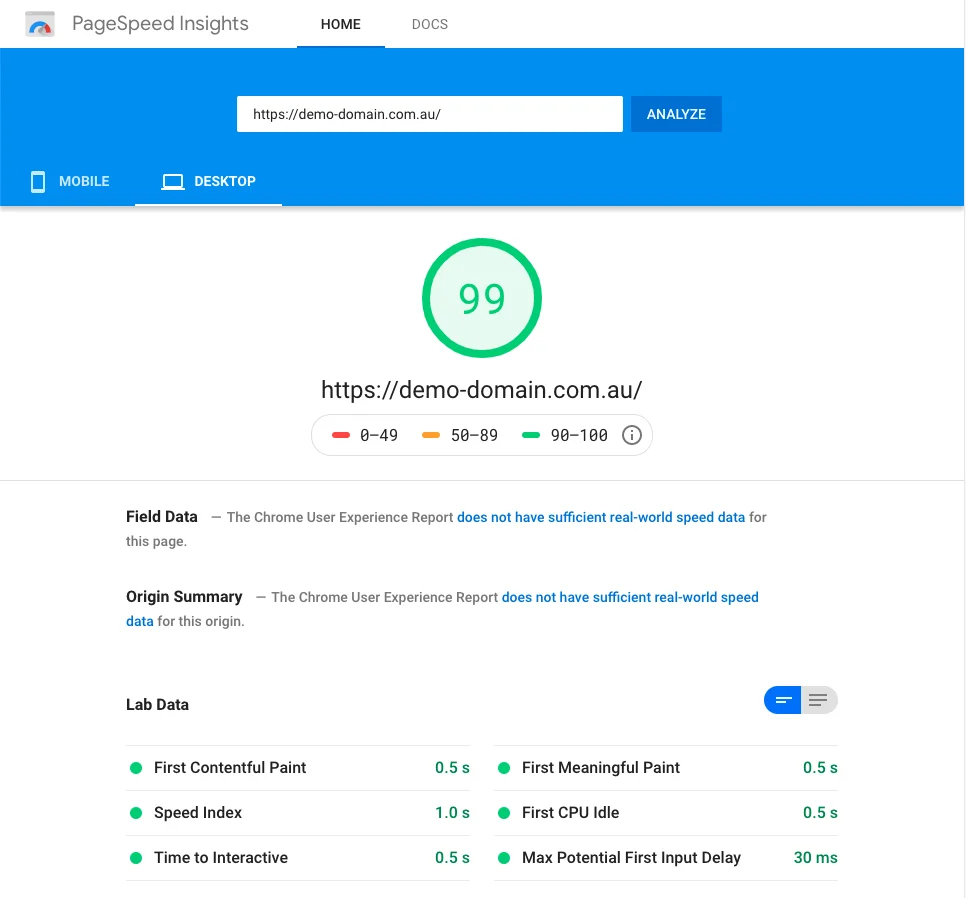Click the green dot beside First Contentful Paint

point(136,768)
